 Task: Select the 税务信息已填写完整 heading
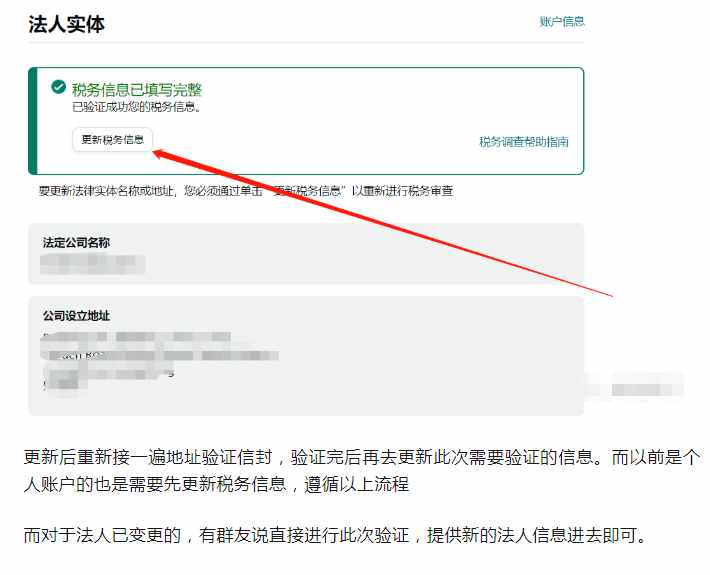tap(136, 90)
